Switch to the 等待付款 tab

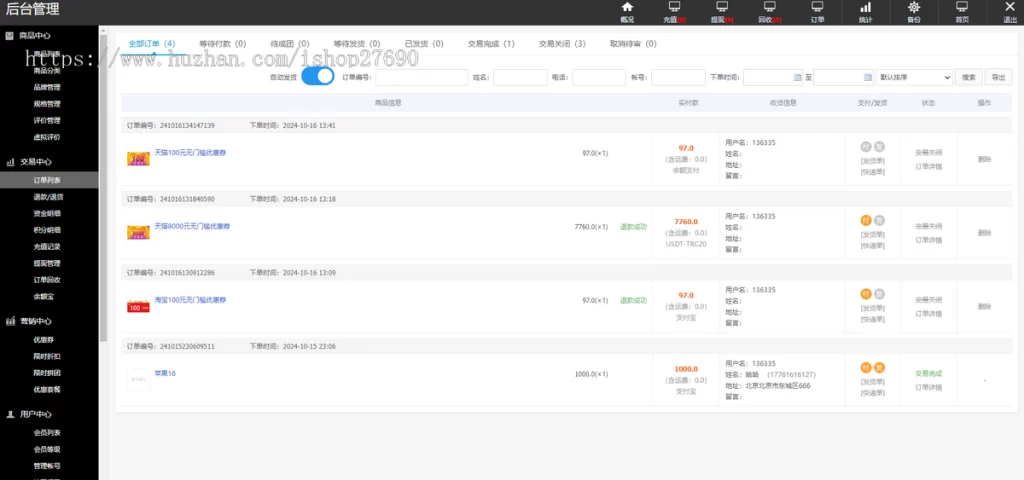(x=222, y=44)
